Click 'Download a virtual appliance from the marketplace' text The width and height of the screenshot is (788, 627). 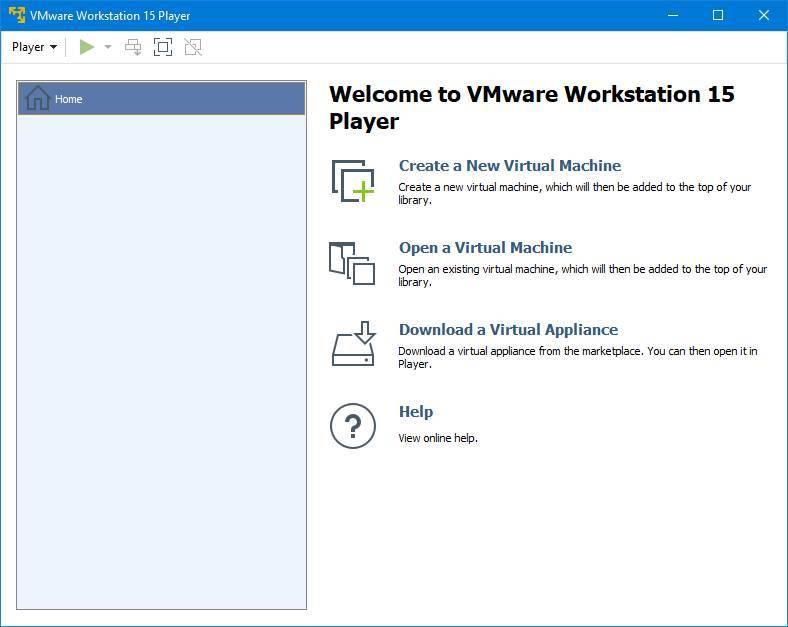(x=577, y=357)
